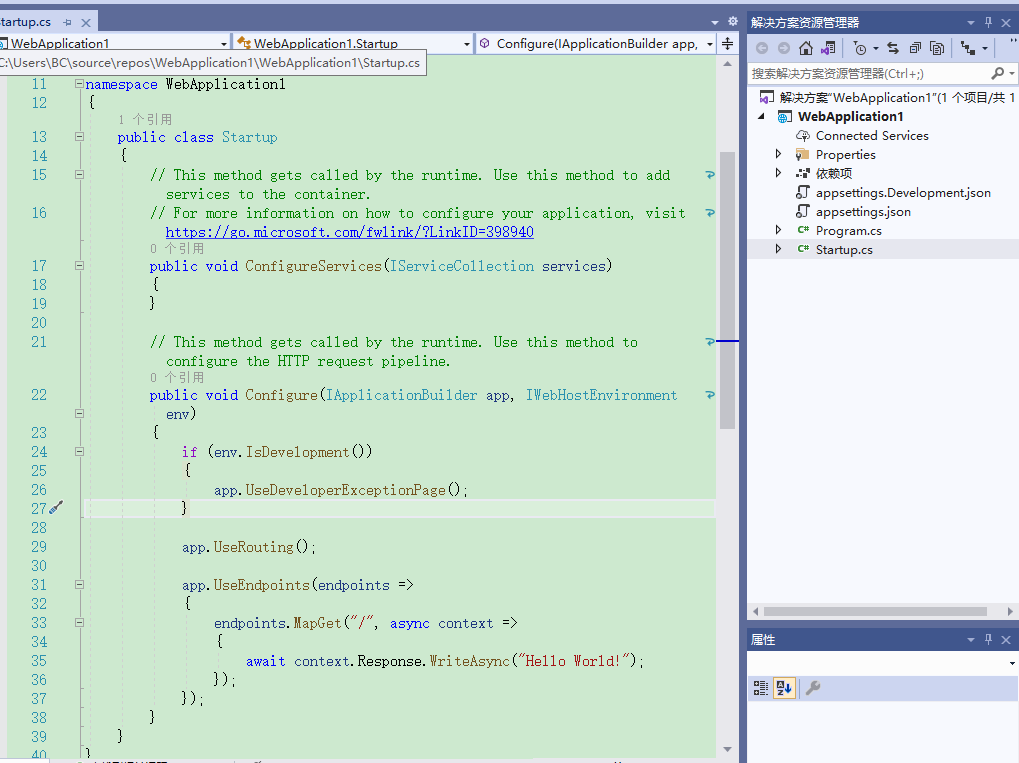Toggle alphabetical sort in Properties panel
1019x763 pixels.
point(784,688)
